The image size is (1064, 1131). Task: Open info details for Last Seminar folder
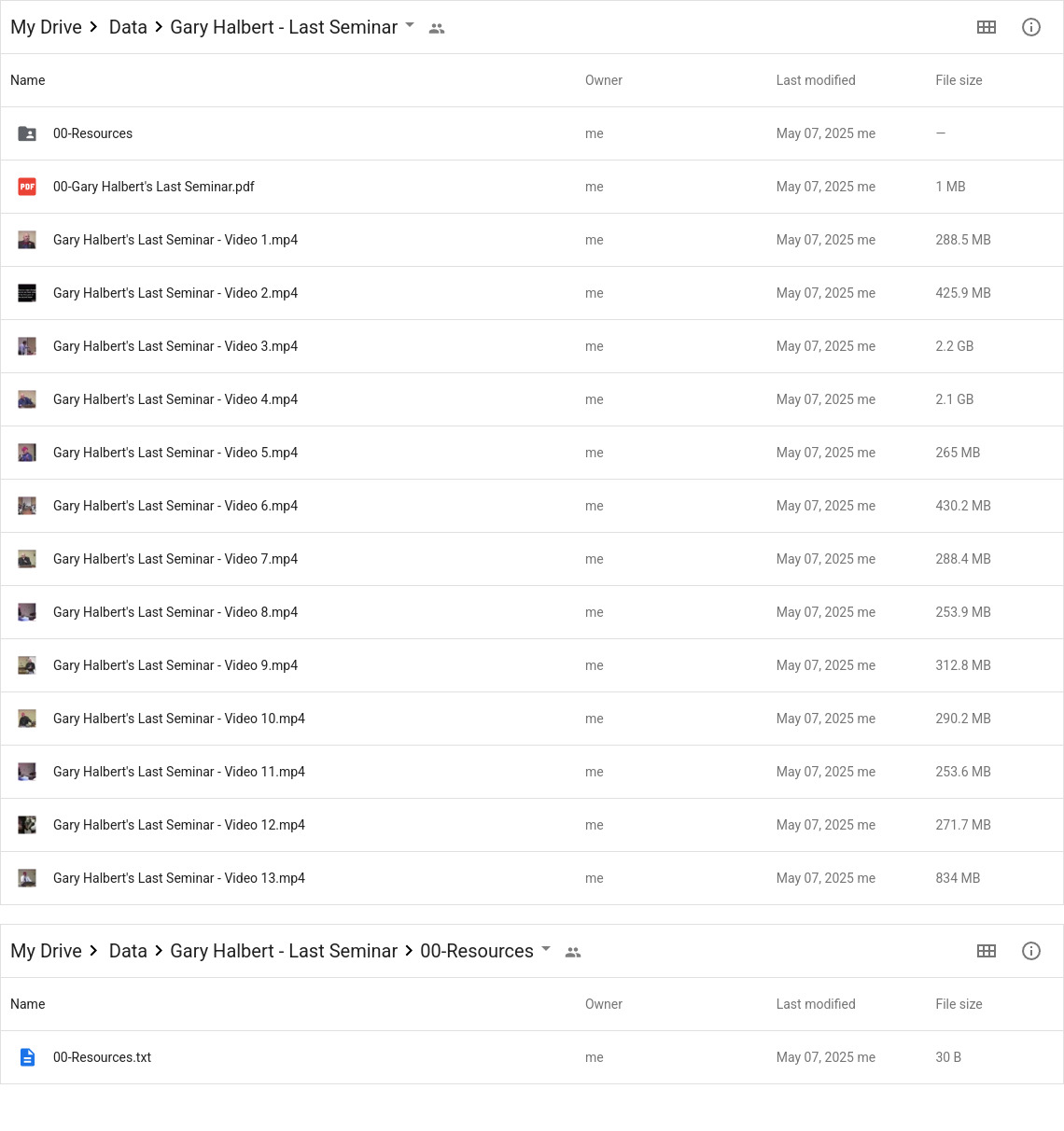click(x=1030, y=27)
